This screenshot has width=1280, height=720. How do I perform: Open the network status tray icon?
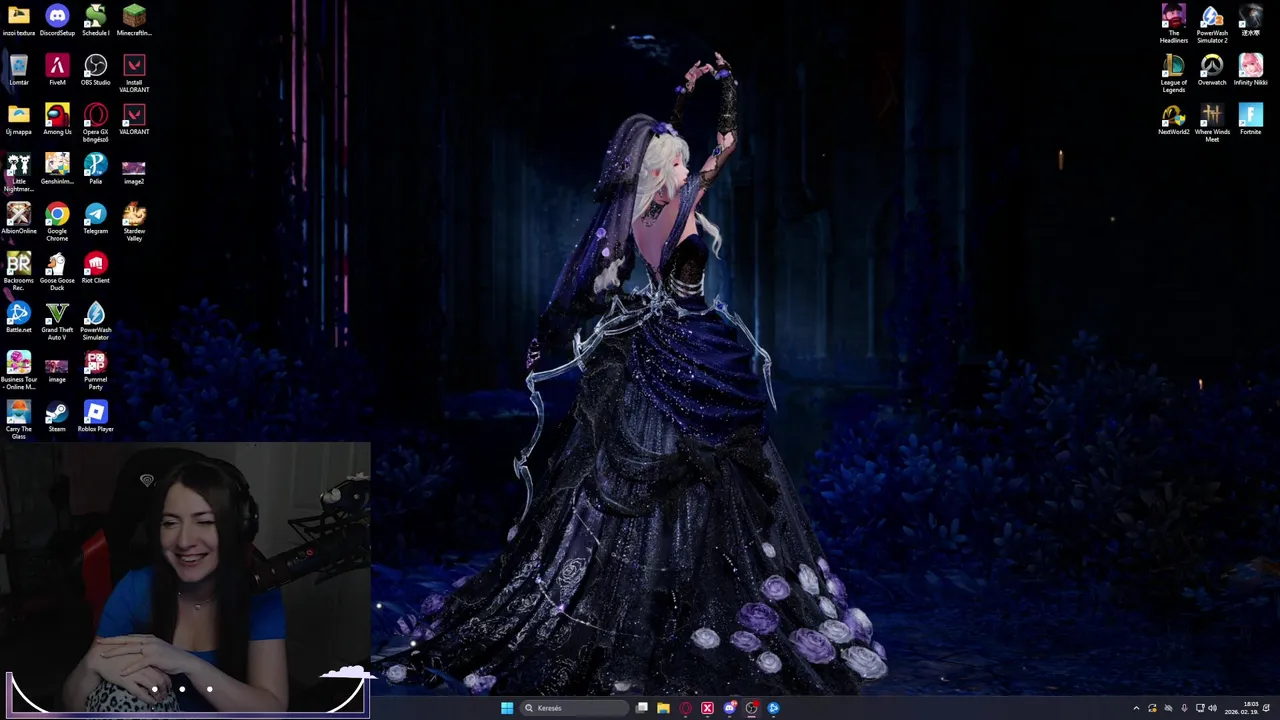click(1200, 708)
